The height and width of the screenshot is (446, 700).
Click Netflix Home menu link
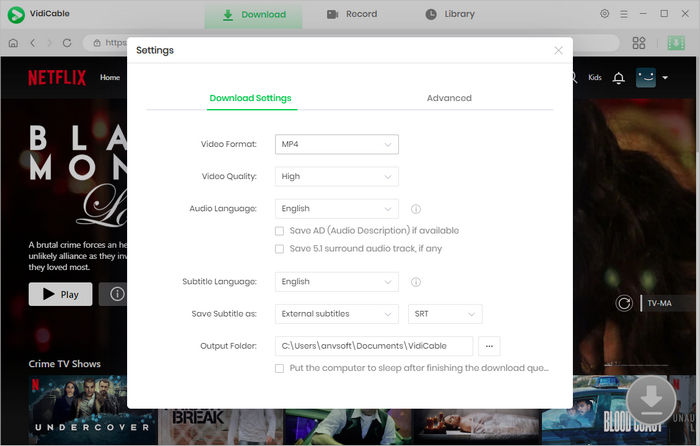(110, 77)
